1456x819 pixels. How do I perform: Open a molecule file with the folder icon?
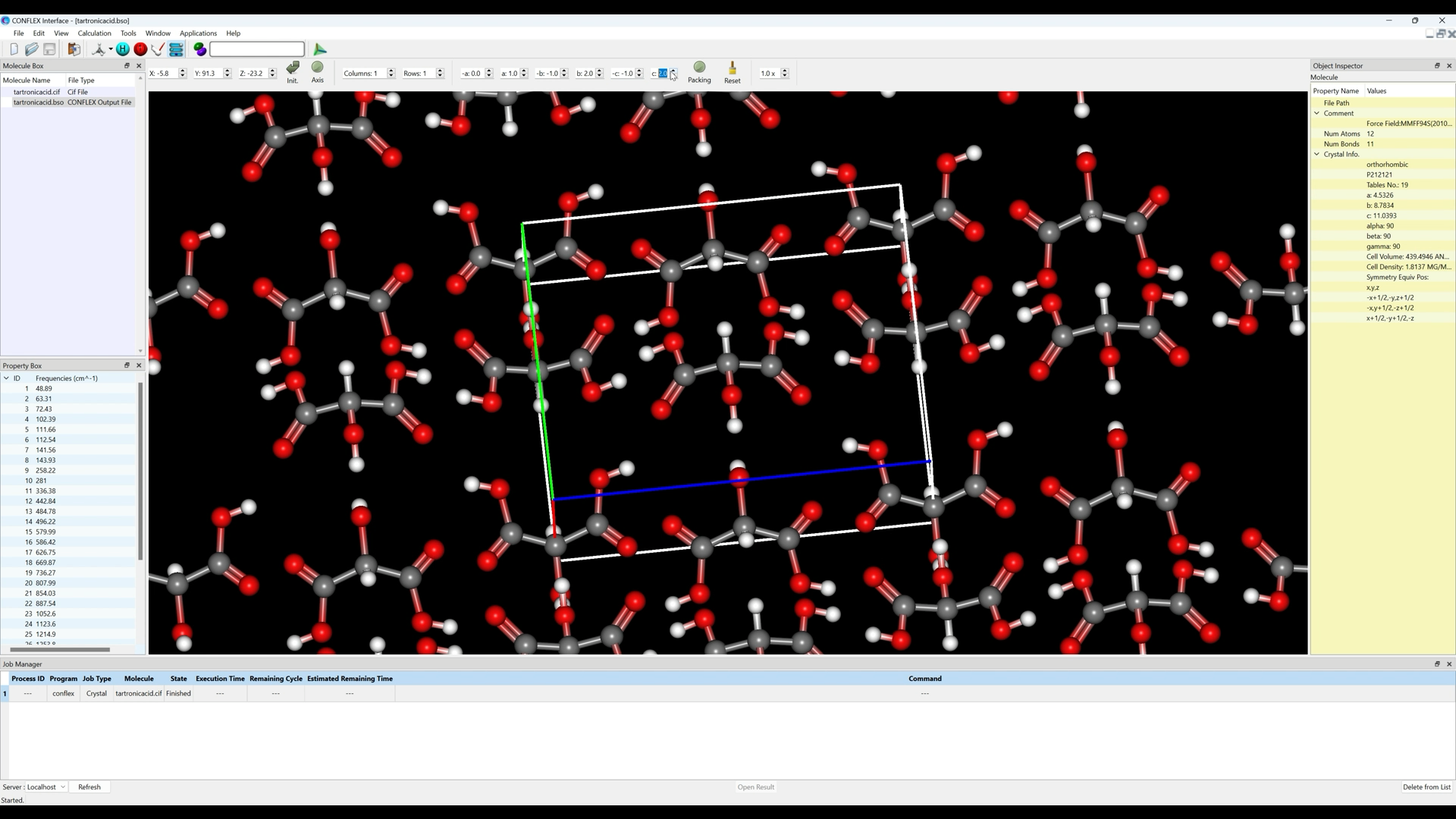click(x=32, y=49)
